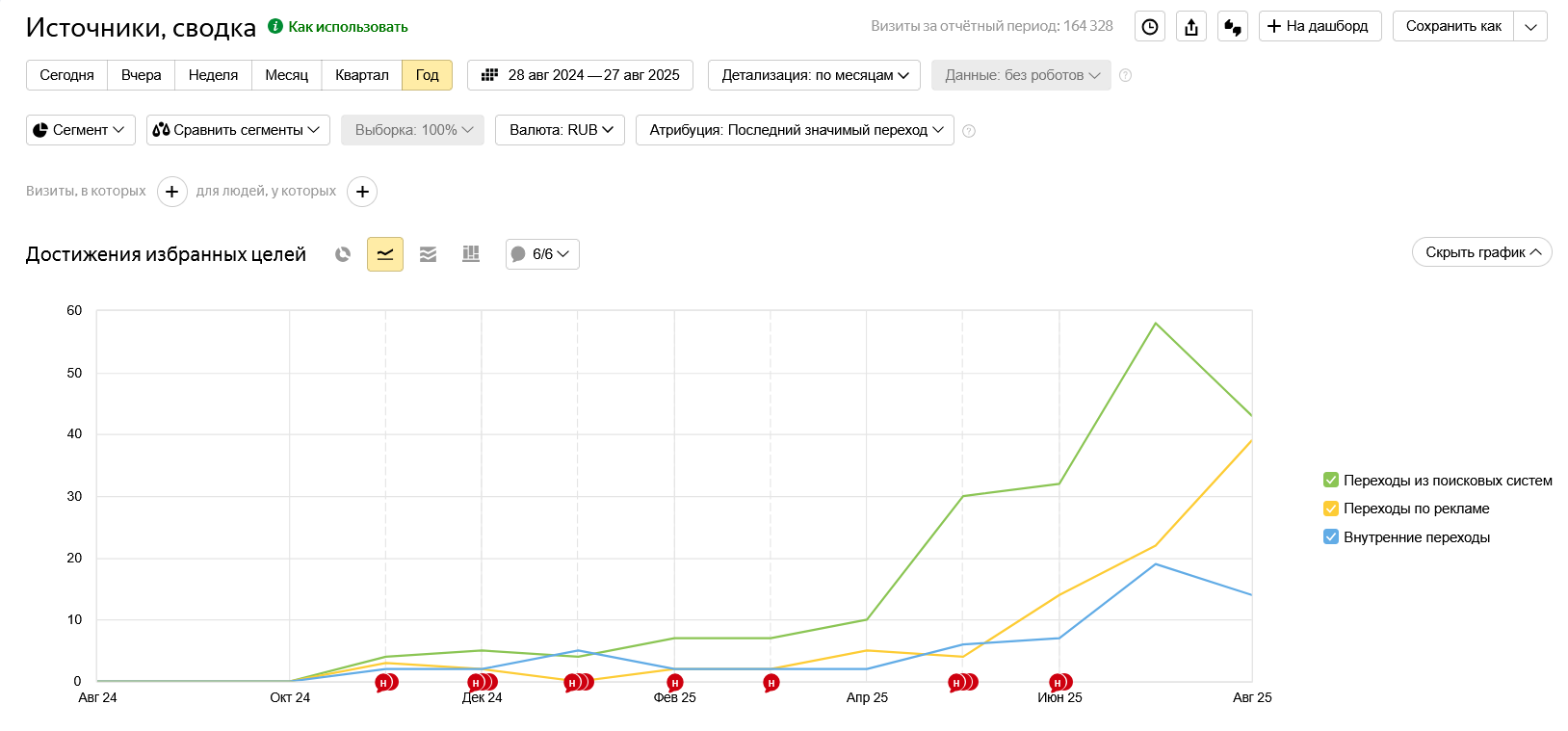Select the Квартал period tab
The width and height of the screenshot is (1568, 731).
click(361, 75)
